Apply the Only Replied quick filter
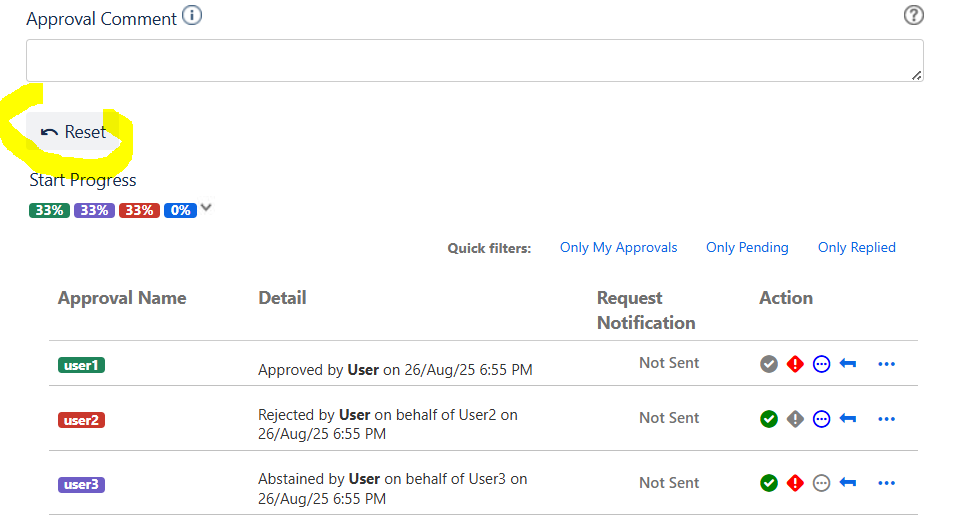This screenshot has width=956, height=532. pos(856,247)
